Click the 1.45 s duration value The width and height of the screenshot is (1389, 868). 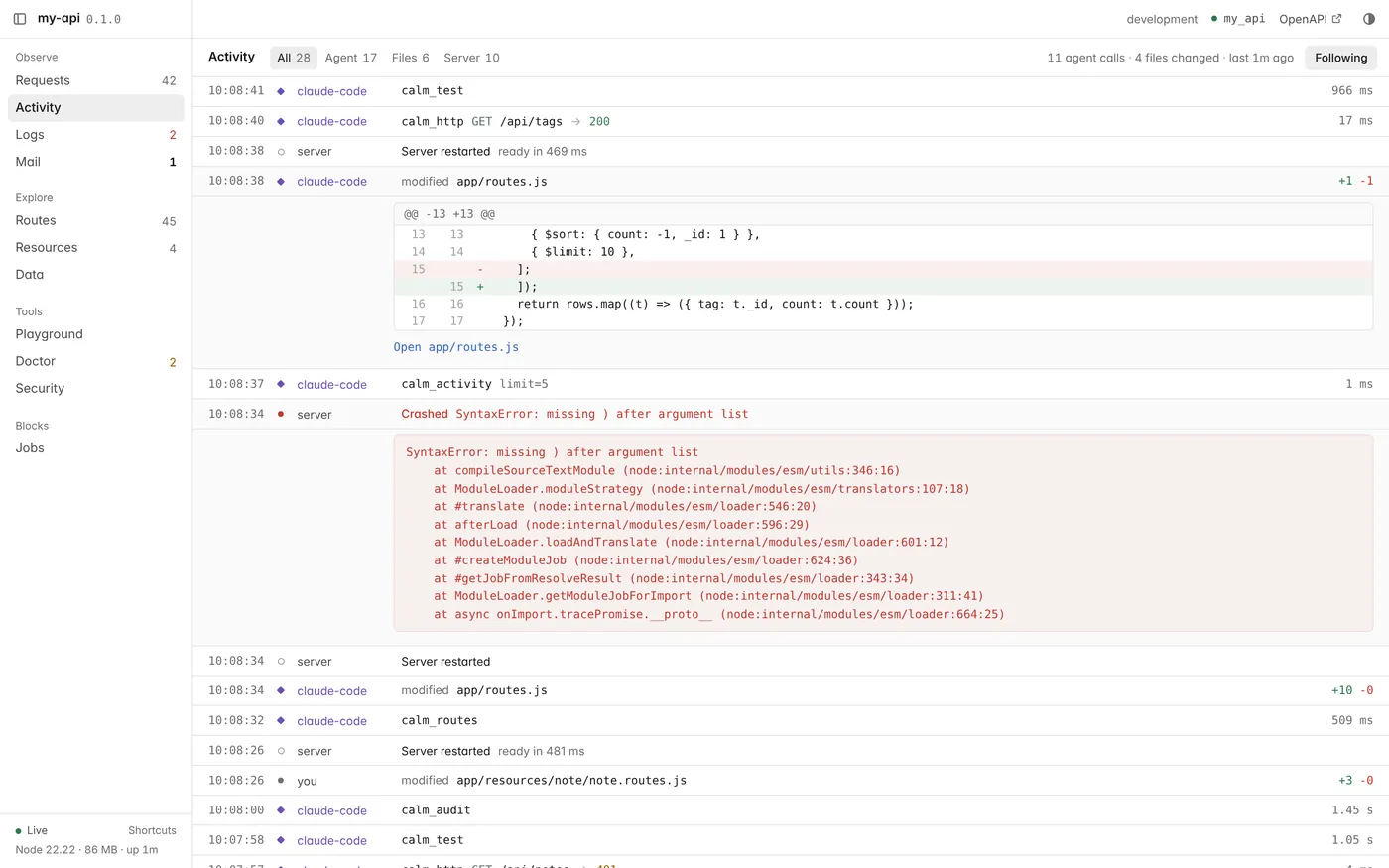[x=1352, y=810]
